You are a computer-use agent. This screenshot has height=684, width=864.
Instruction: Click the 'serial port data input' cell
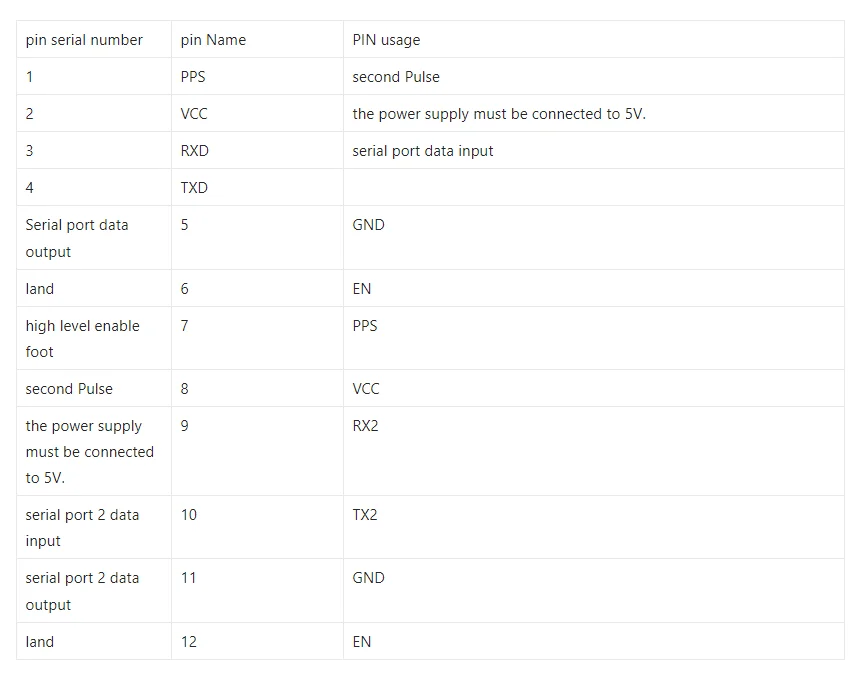point(593,150)
